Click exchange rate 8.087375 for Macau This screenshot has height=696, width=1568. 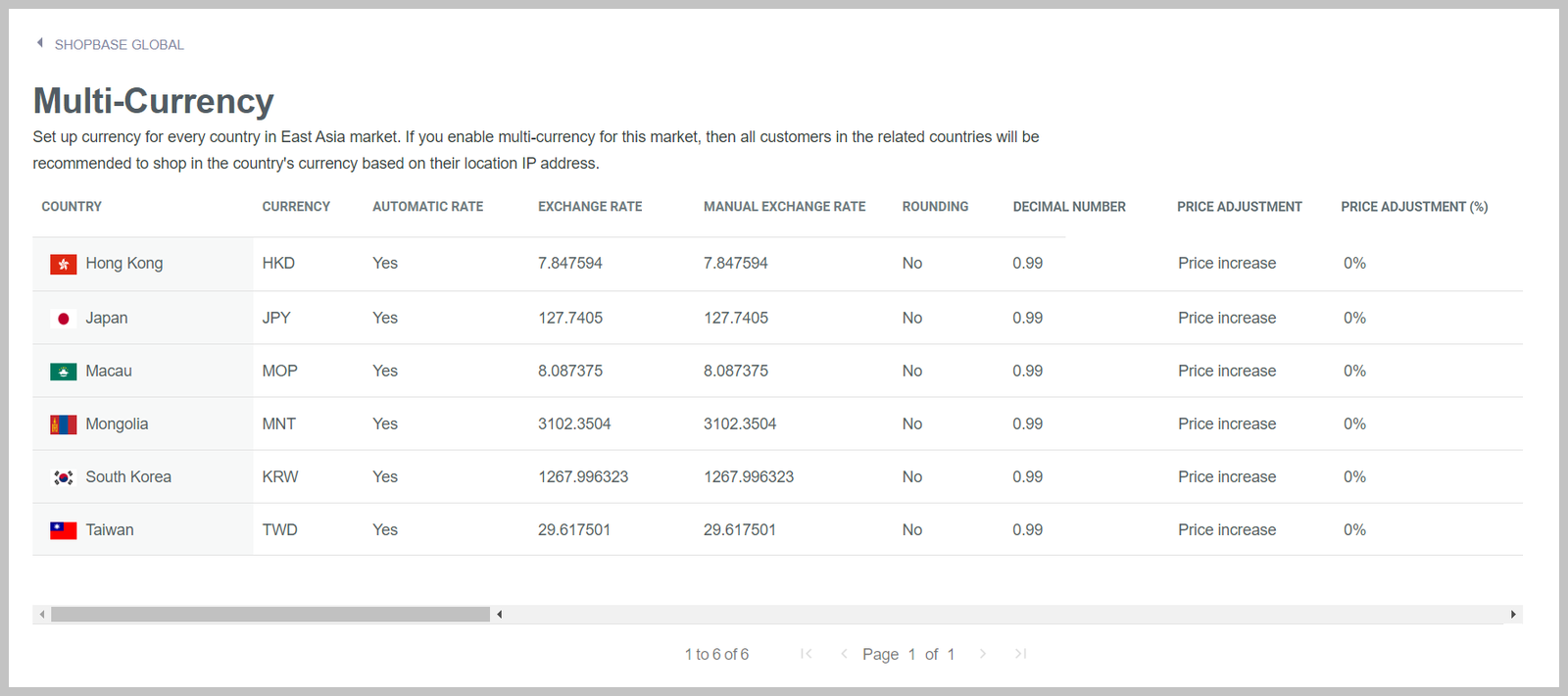570,371
